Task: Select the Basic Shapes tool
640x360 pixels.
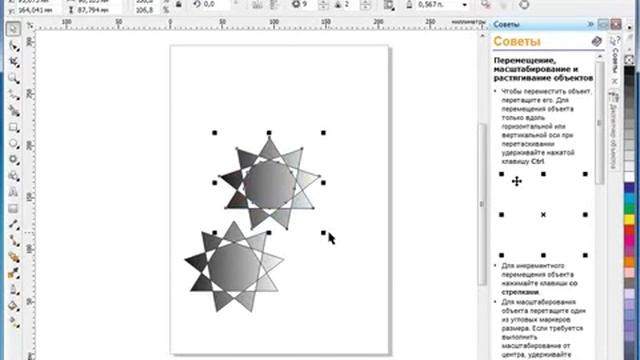Action: coord(13,176)
